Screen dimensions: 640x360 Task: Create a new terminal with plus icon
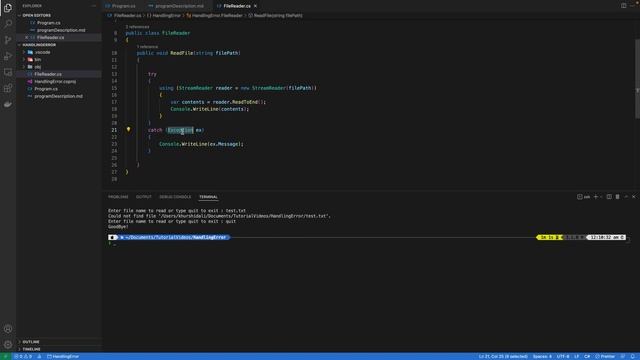click(x=596, y=197)
